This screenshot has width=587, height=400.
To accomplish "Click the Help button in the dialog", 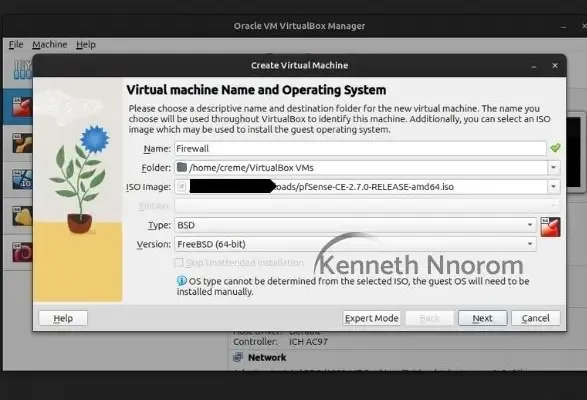I will pyautogui.click(x=63, y=318).
